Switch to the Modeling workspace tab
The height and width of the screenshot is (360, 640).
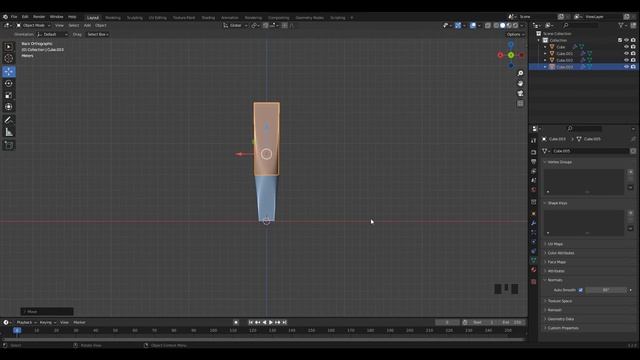(x=113, y=18)
